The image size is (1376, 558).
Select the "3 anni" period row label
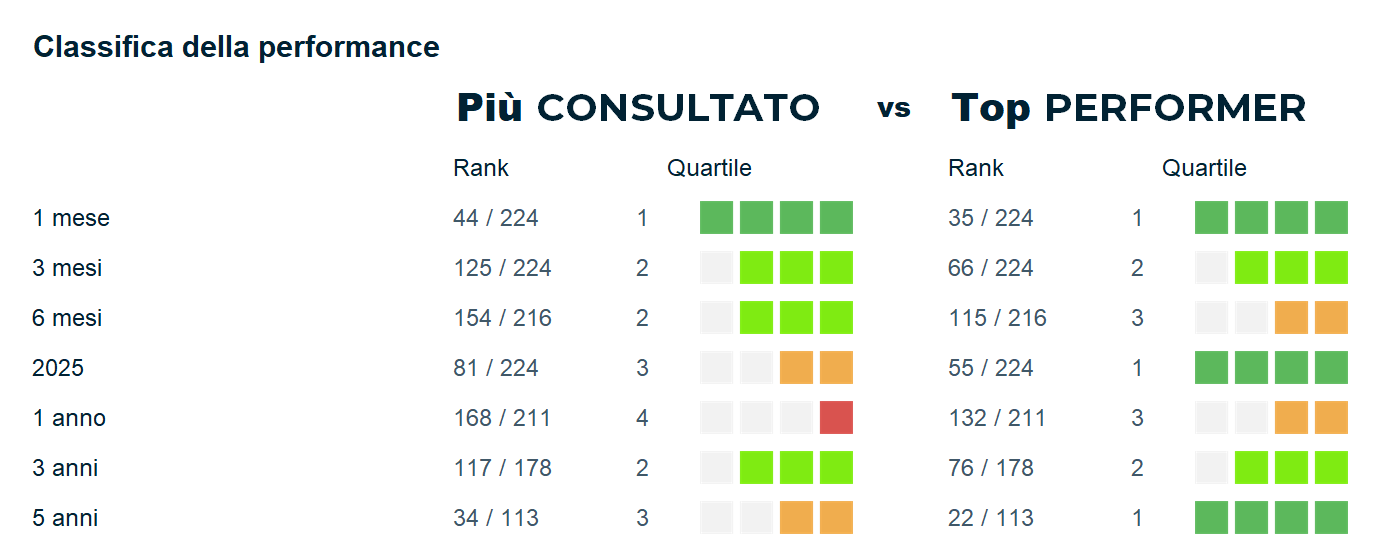[x=66, y=468]
